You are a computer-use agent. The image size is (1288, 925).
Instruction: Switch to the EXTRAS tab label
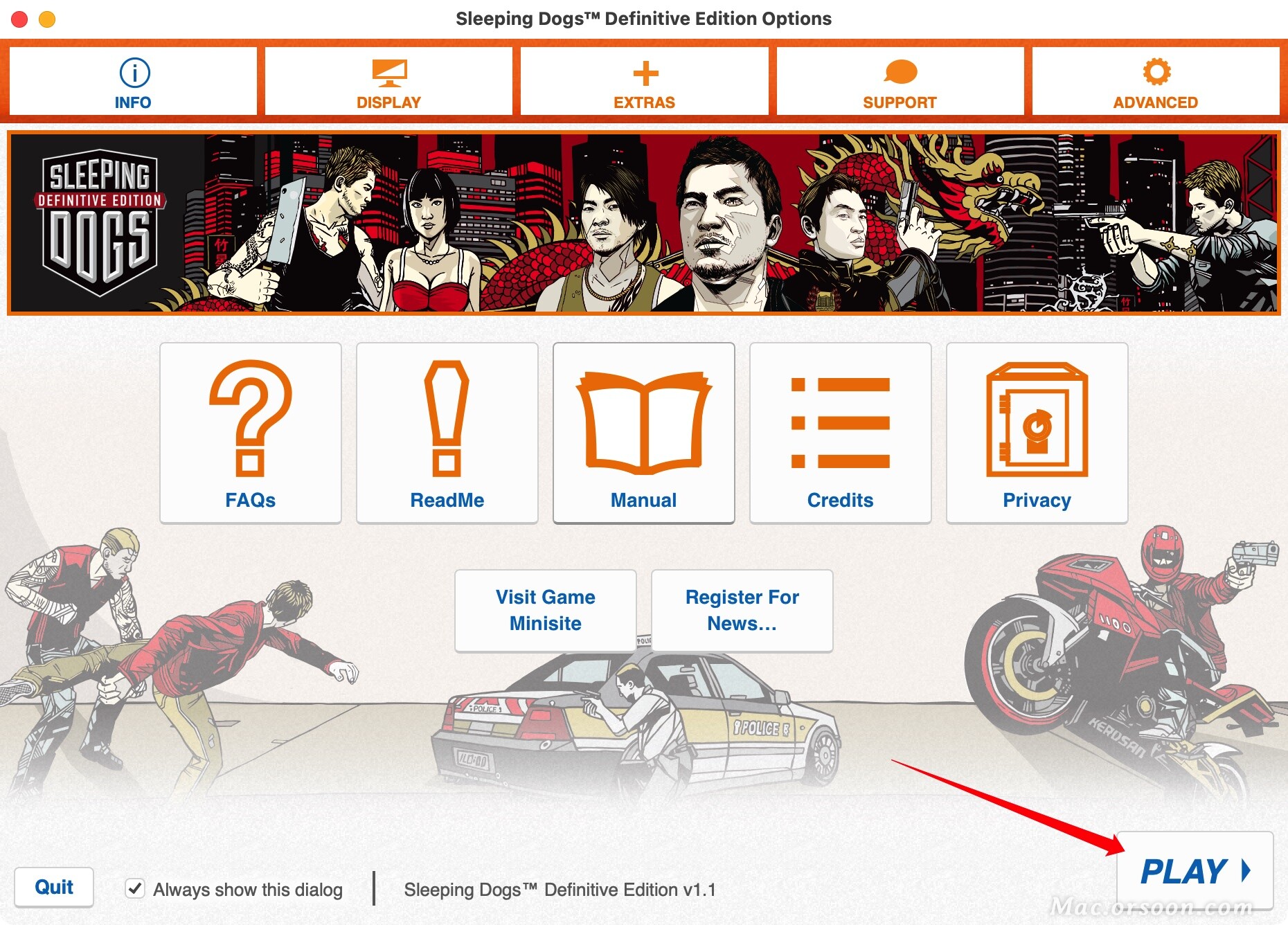(x=644, y=102)
